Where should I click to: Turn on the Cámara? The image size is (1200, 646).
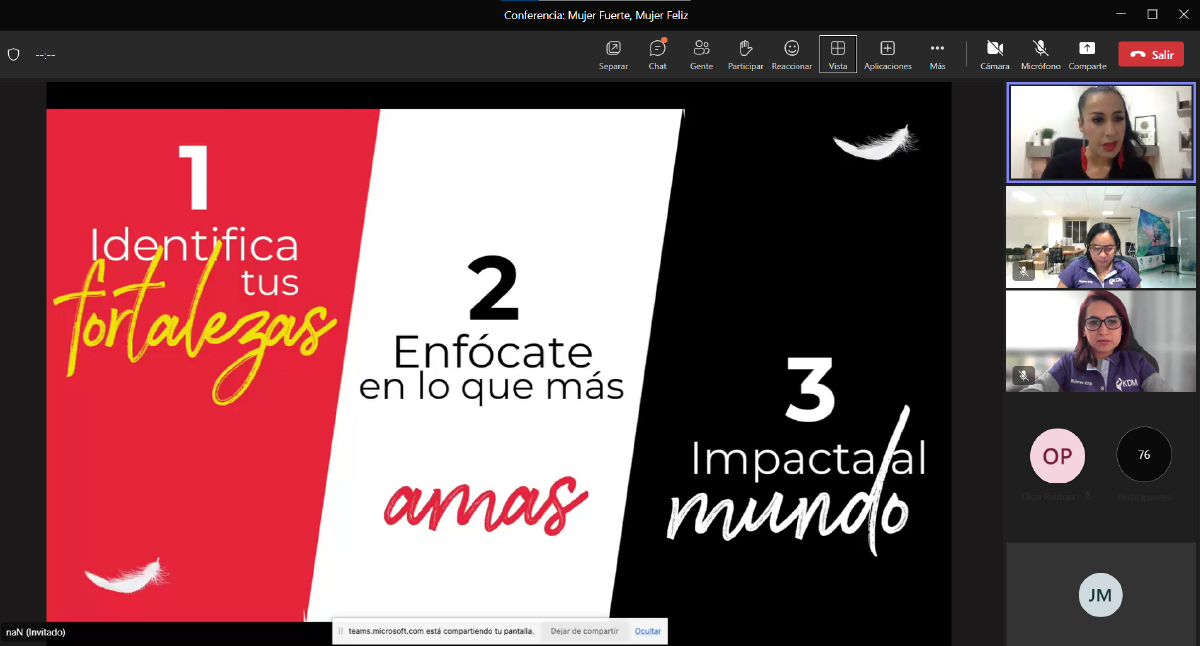(994, 54)
